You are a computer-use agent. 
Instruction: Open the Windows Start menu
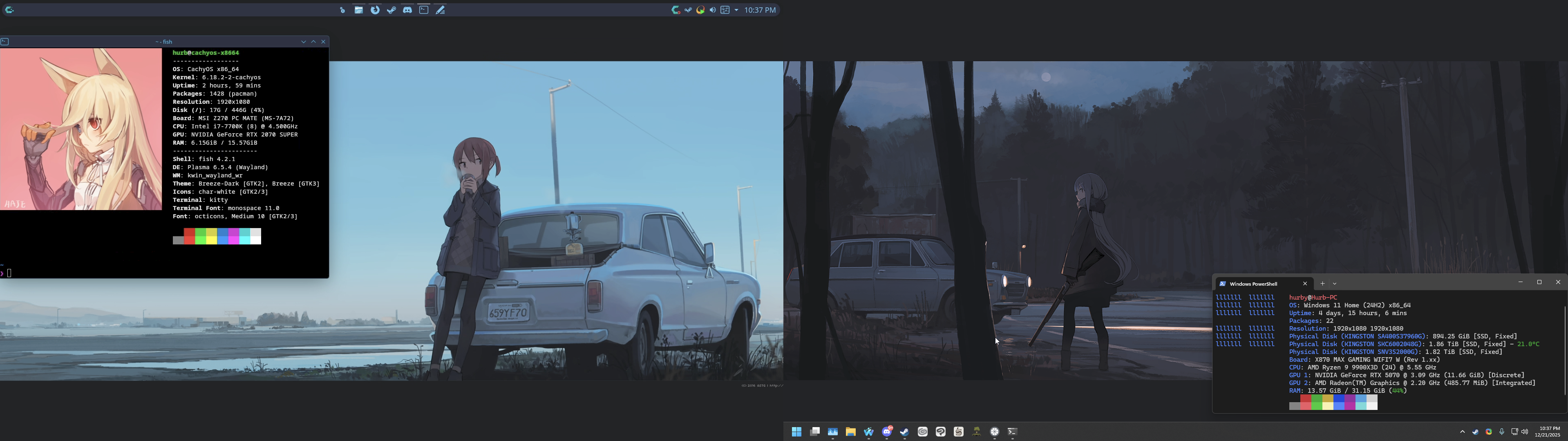(796, 432)
